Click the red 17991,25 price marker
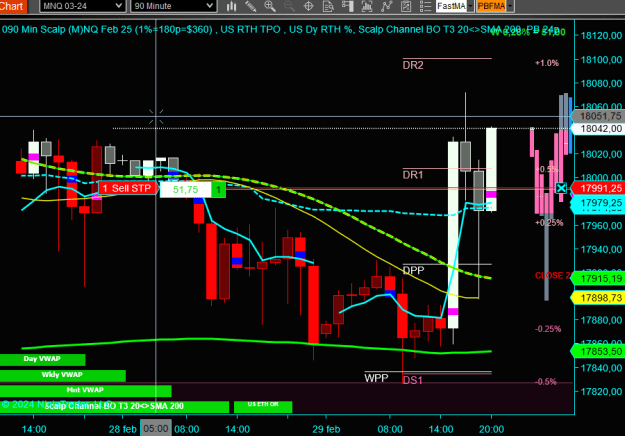This screenshot has width=625, height=436. 598,188
